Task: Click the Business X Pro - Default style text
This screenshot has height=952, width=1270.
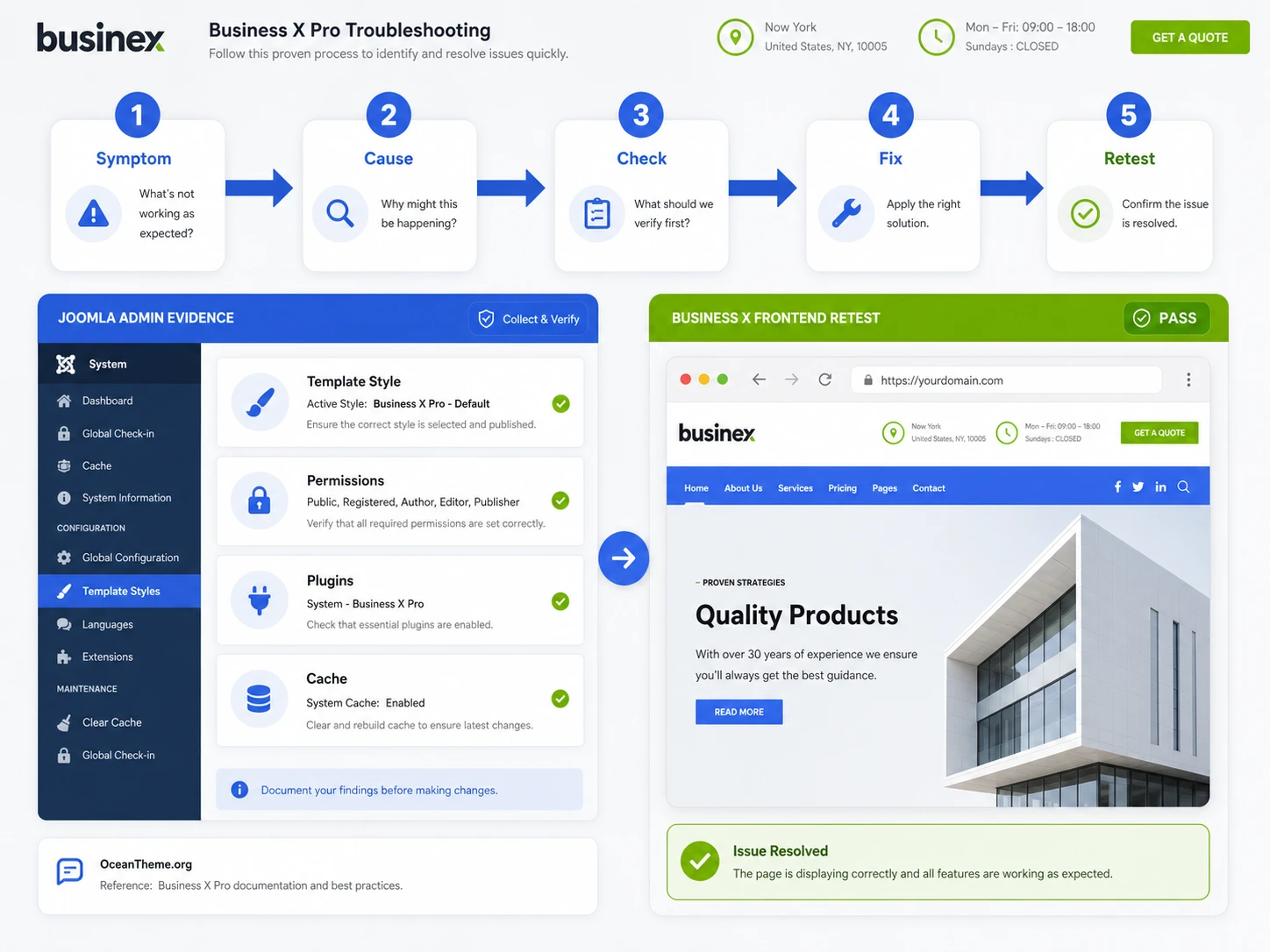Action: (x=431, y=404)
